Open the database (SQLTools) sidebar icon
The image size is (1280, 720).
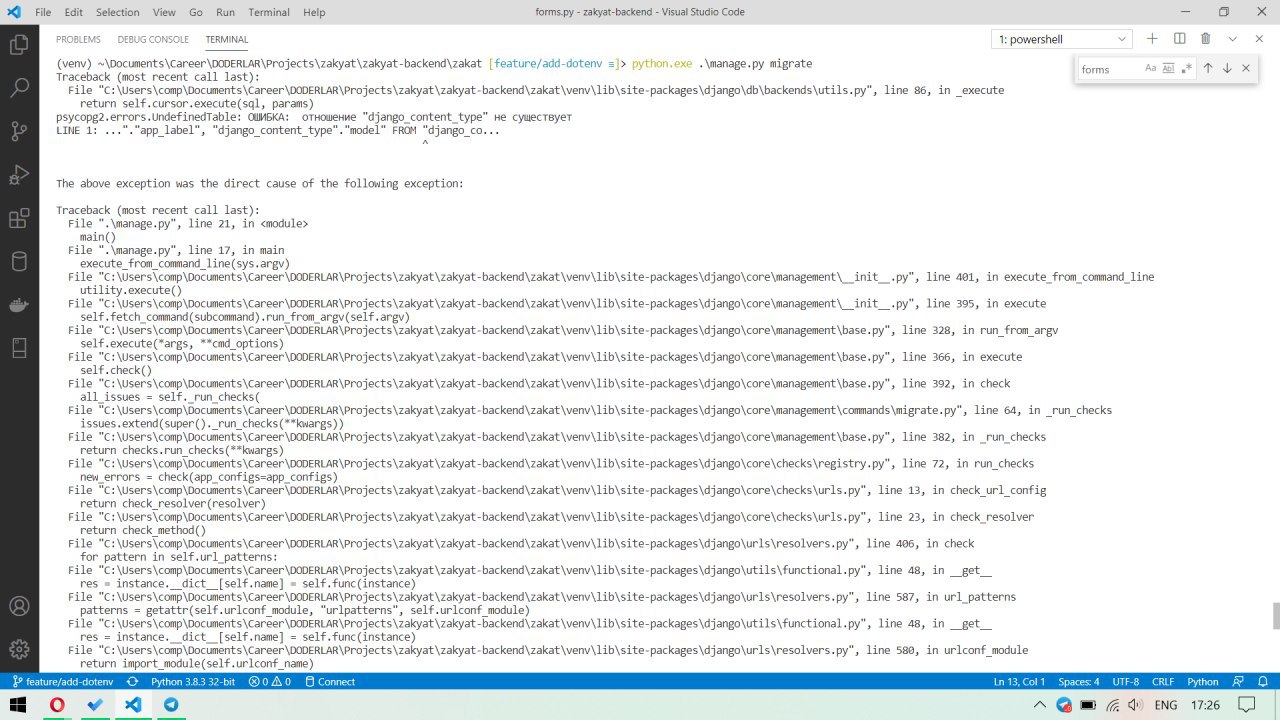coord(18,262)
